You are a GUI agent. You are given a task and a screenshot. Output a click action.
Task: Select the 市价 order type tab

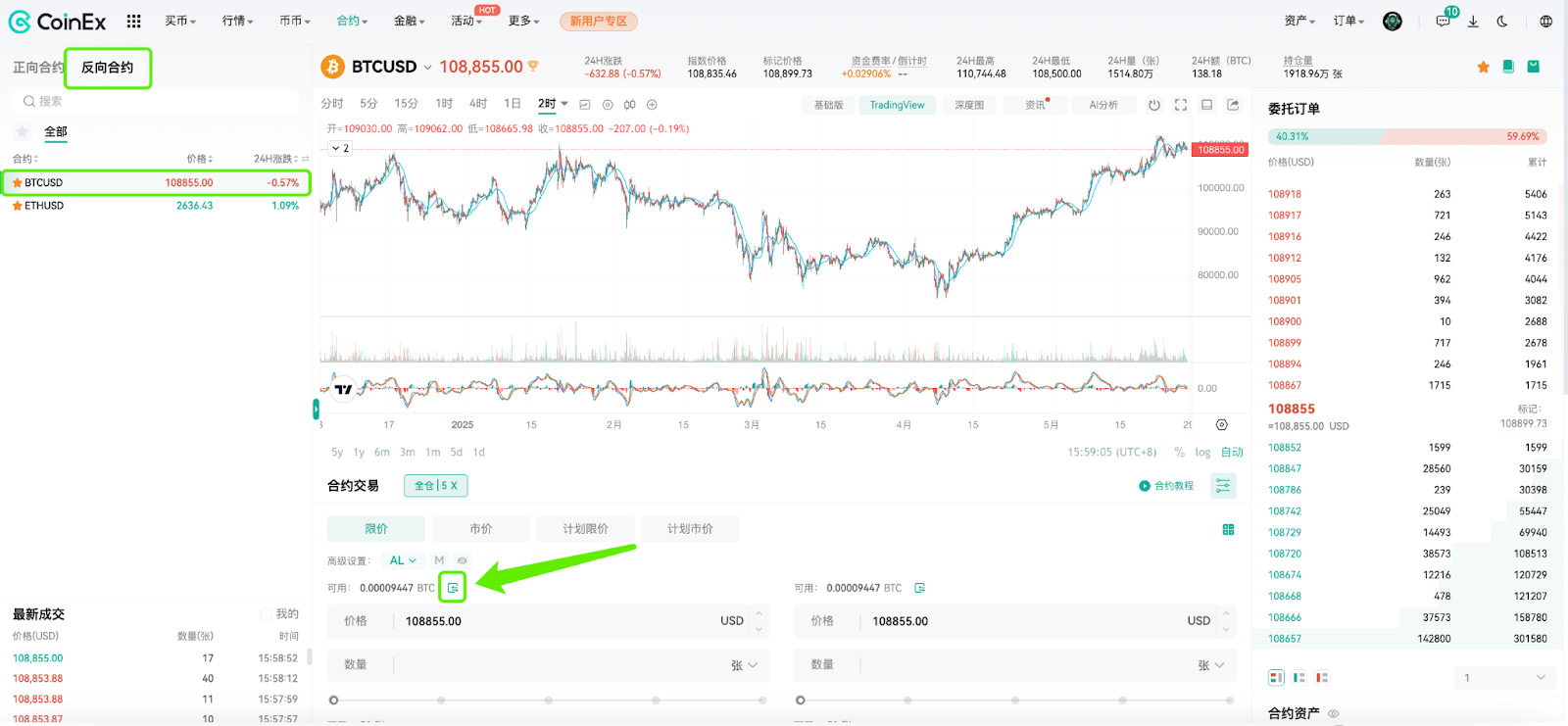click(481, 529)
